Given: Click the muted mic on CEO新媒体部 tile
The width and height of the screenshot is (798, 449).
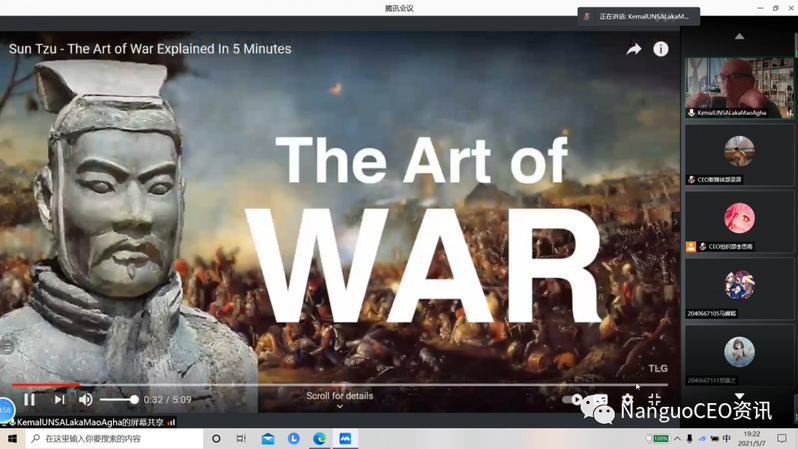Looking at the screenshot, I should [691, 180].
